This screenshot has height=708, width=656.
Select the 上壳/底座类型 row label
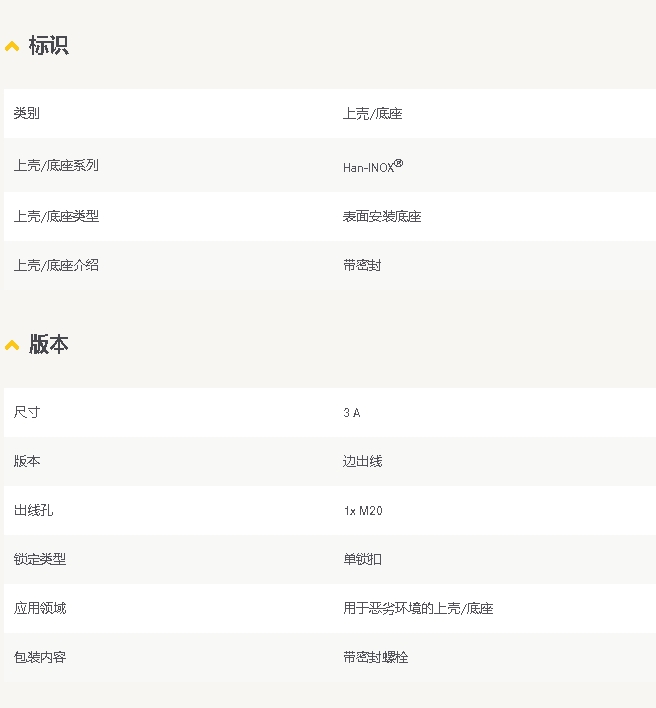[56, 216]
